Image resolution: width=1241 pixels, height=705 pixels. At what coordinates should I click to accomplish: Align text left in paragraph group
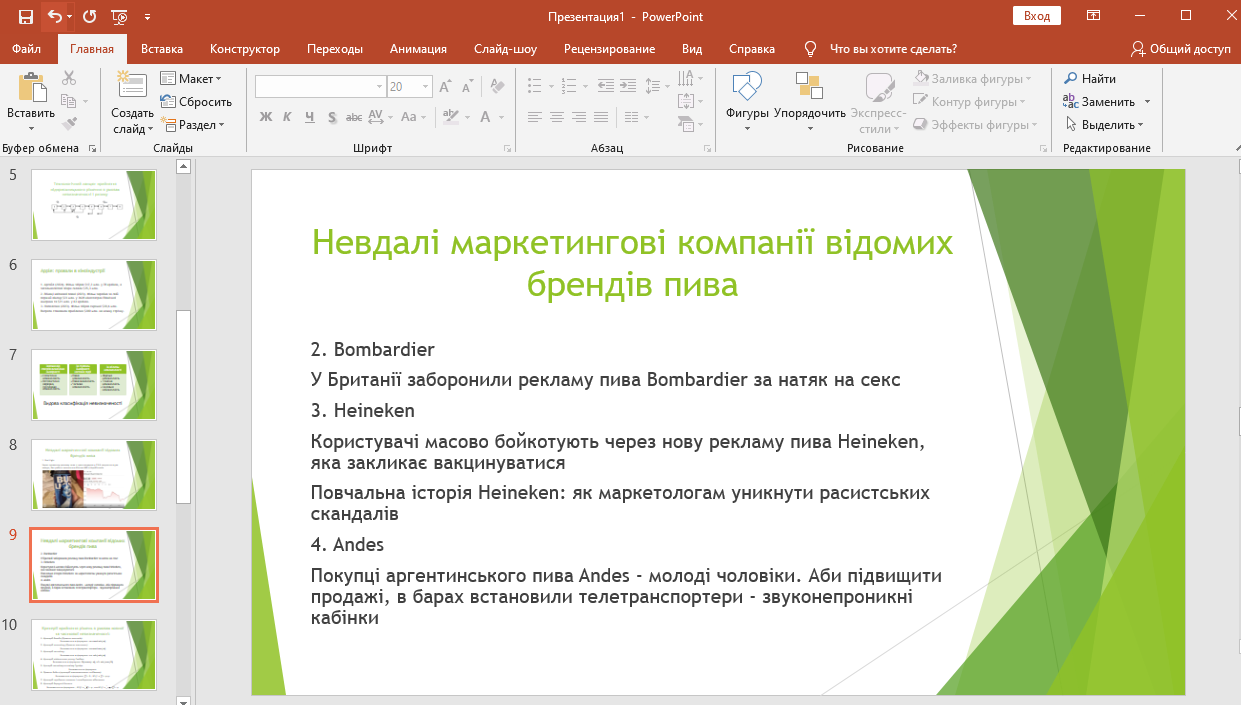point(535,117)
